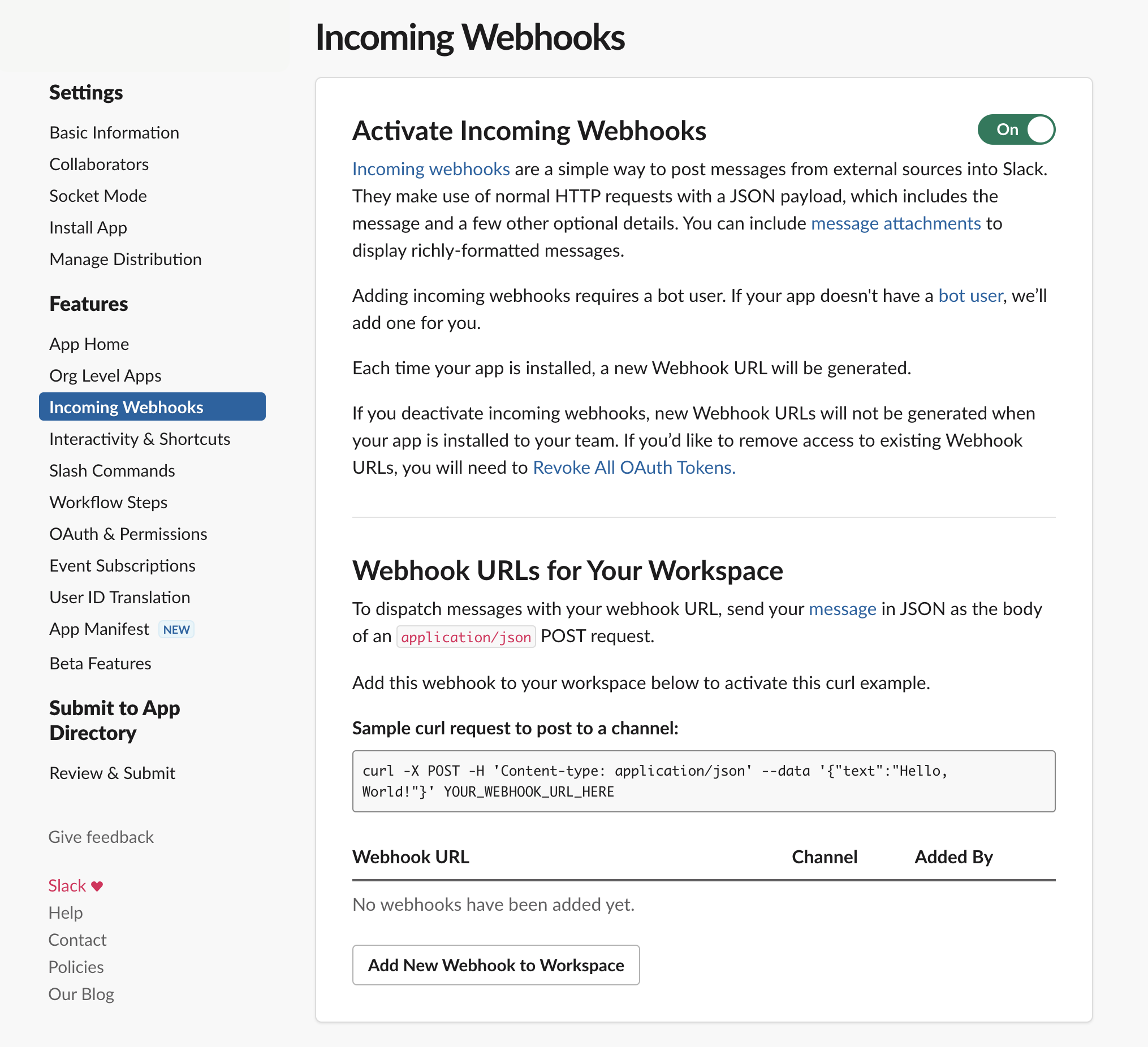
Task: Open the Basic Information settings page
Action: coord(114,132)
